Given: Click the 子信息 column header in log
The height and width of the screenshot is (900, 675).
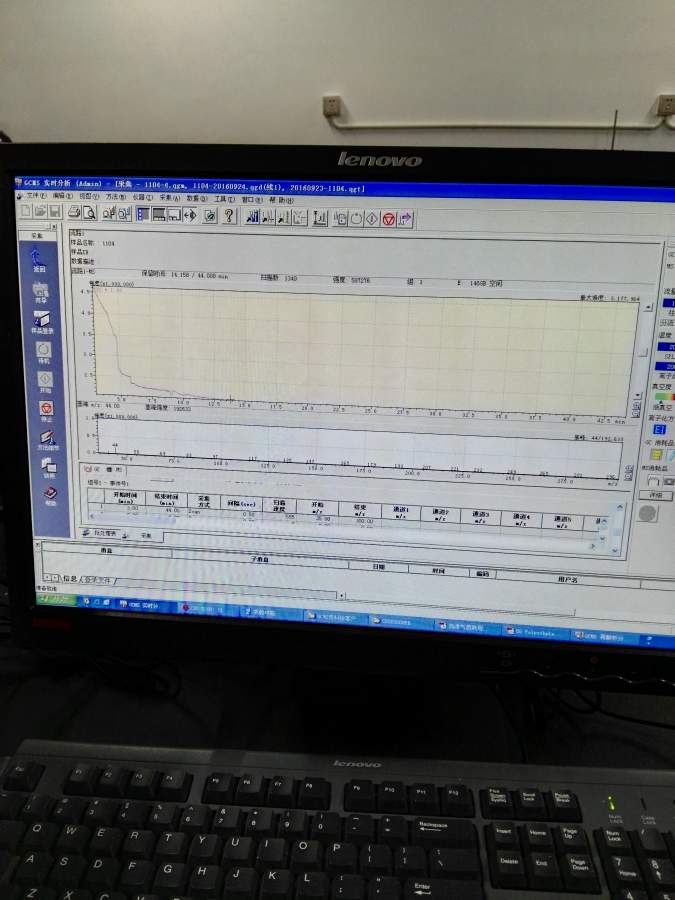Looking at the screenshot, I should point(259,559).
